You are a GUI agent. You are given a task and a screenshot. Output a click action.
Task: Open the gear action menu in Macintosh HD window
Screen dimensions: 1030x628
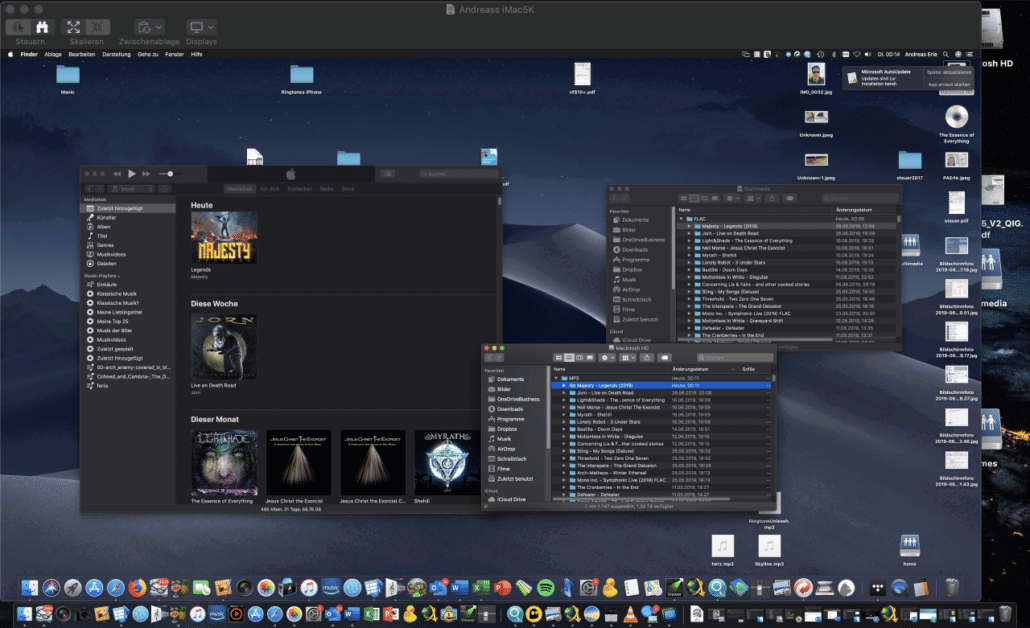[608, 357]
